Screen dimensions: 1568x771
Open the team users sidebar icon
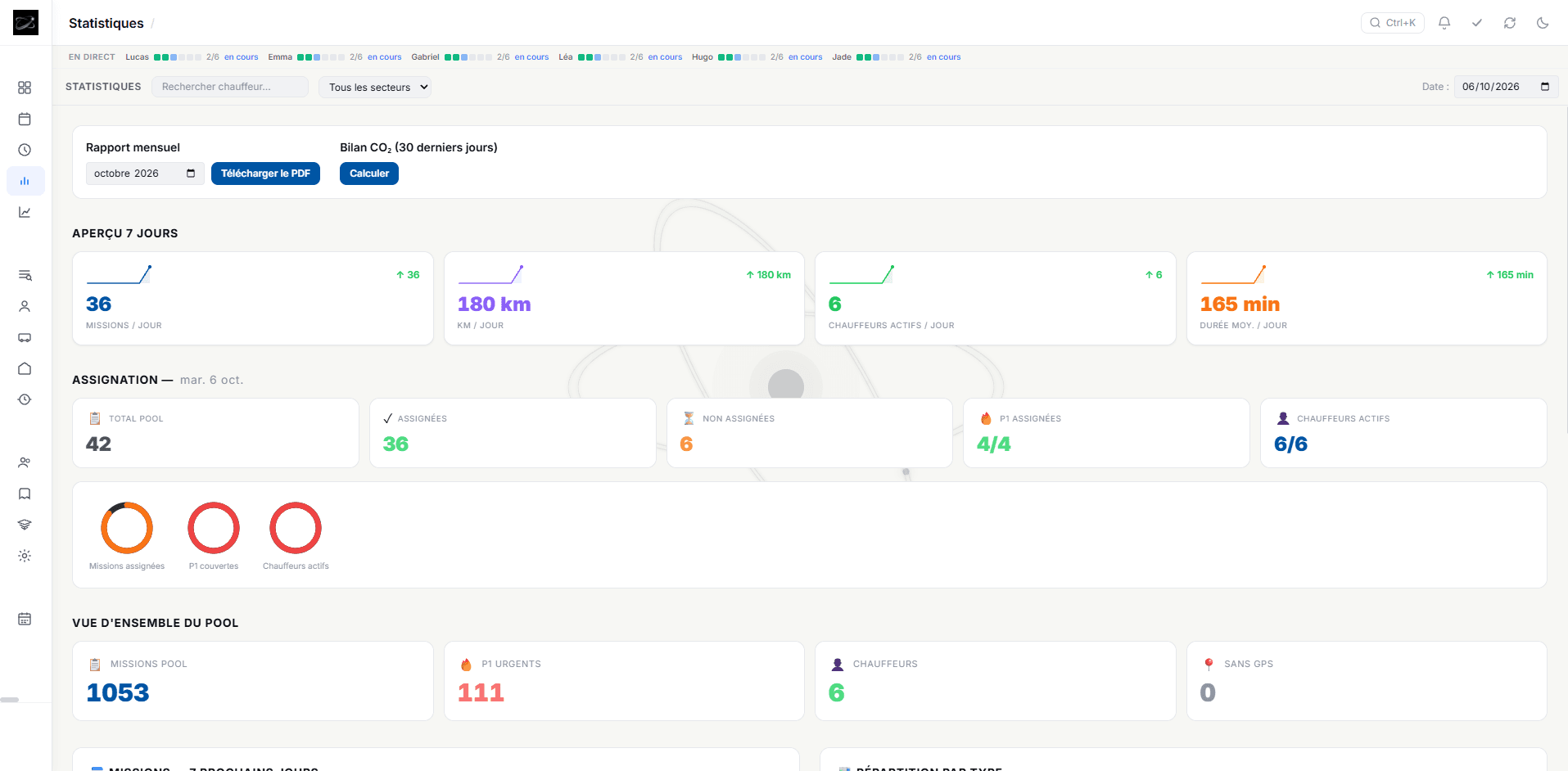click(x=25, y=462)
